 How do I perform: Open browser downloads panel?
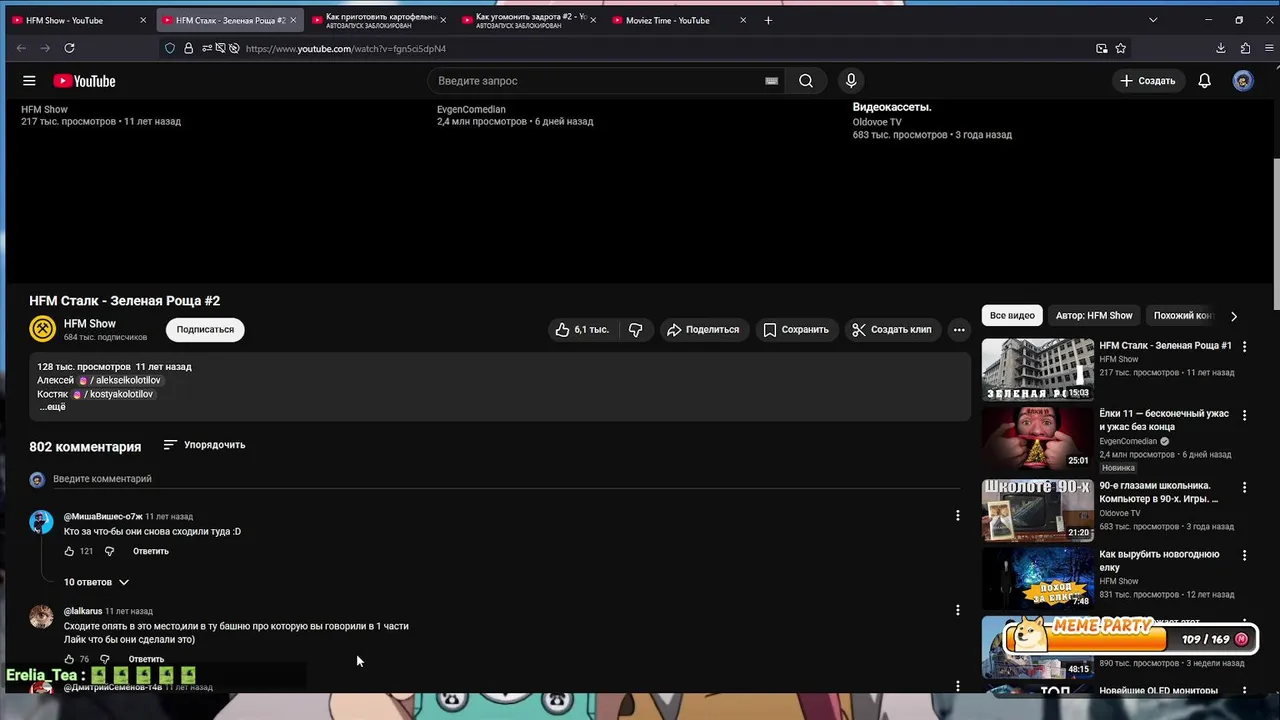[1221, 48]
